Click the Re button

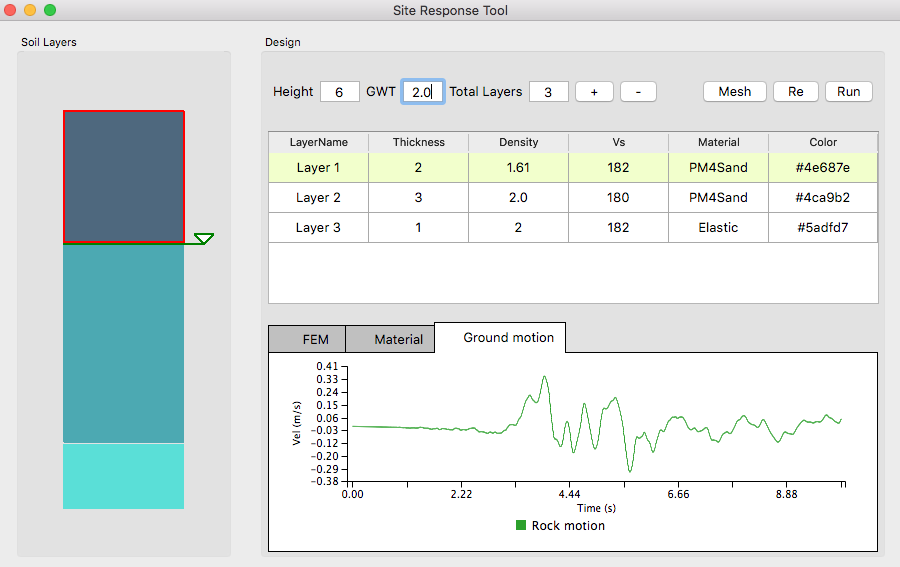coord(796,92)
